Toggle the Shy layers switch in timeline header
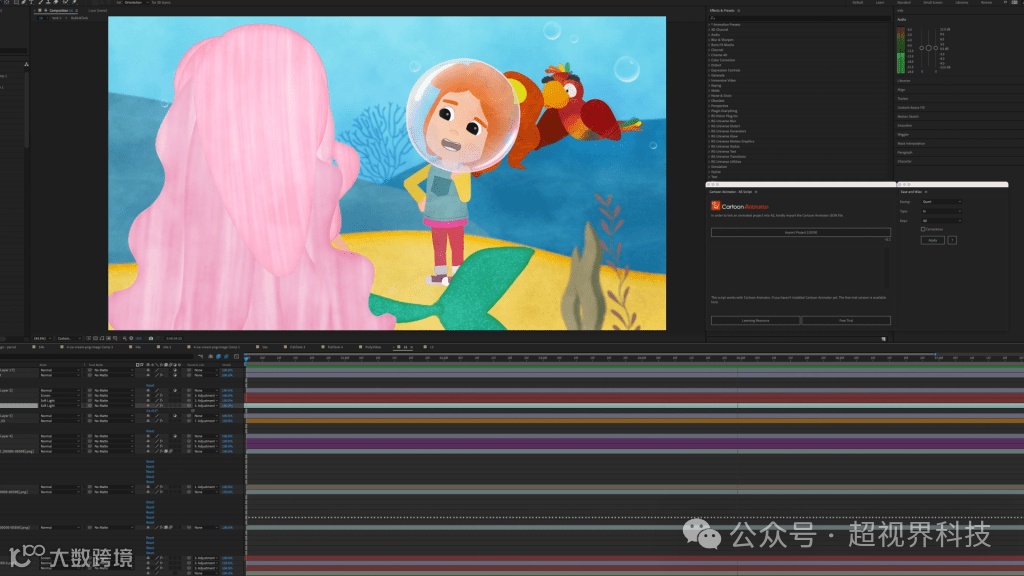The width and height of the screenshot is (1024, 576). click(210, 357)
